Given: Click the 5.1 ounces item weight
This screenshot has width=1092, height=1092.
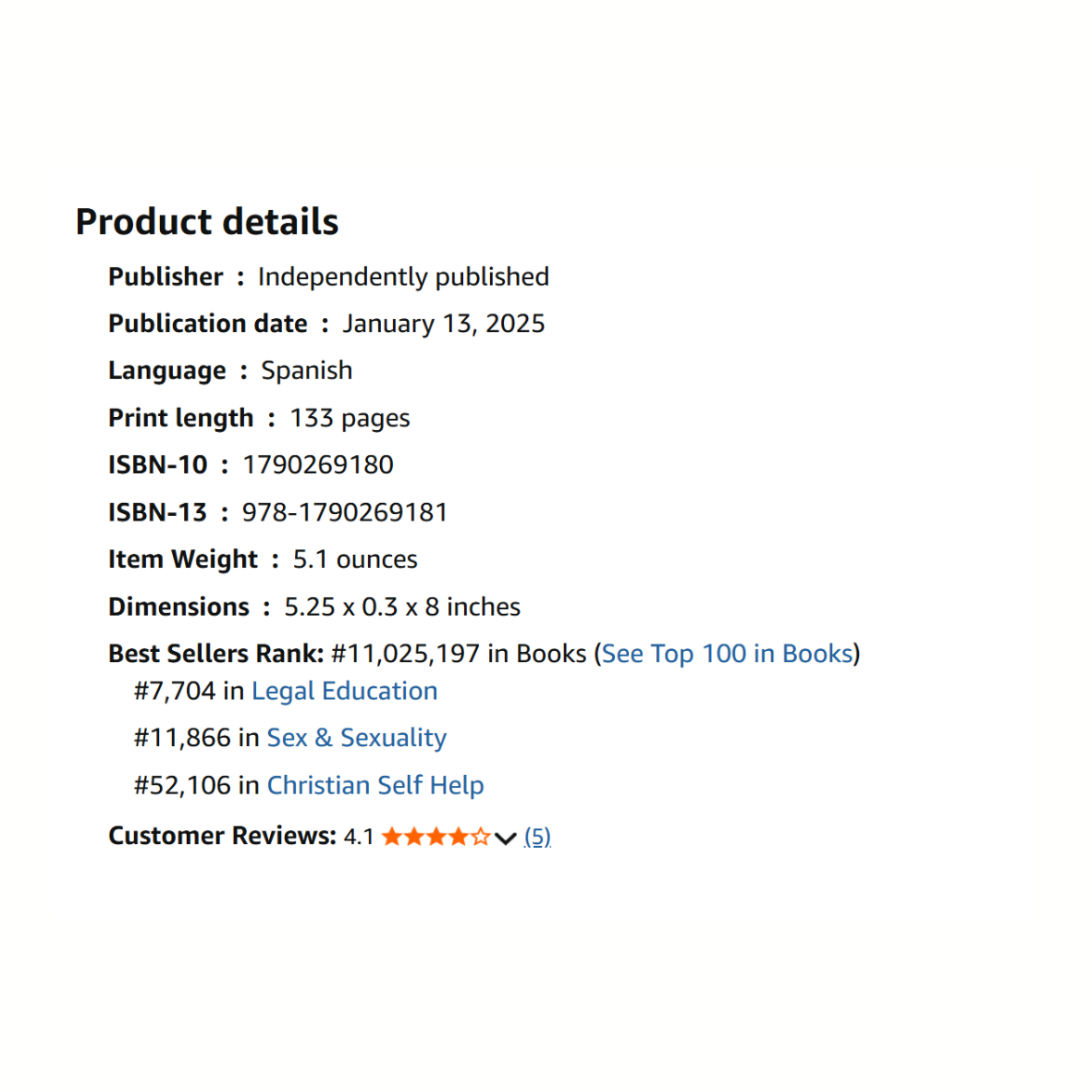Looking at the screenshot, I should [x=355, y=559].
